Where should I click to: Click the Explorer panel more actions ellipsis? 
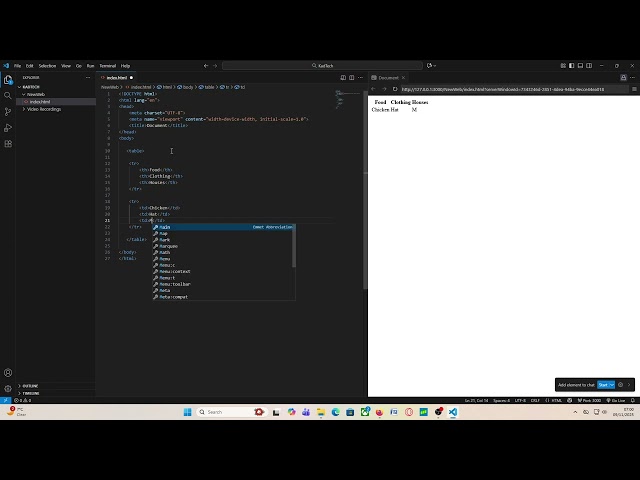pos(88,78)
